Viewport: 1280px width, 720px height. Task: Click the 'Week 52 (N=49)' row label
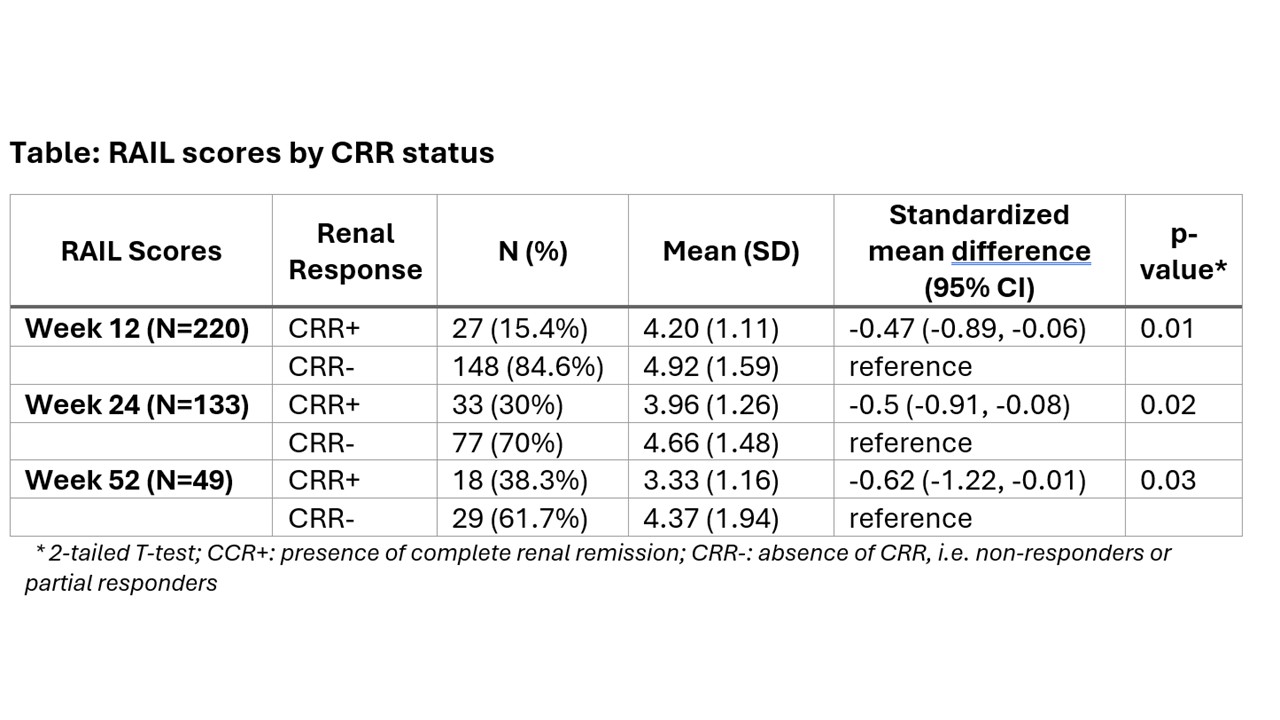coord(129,480)
